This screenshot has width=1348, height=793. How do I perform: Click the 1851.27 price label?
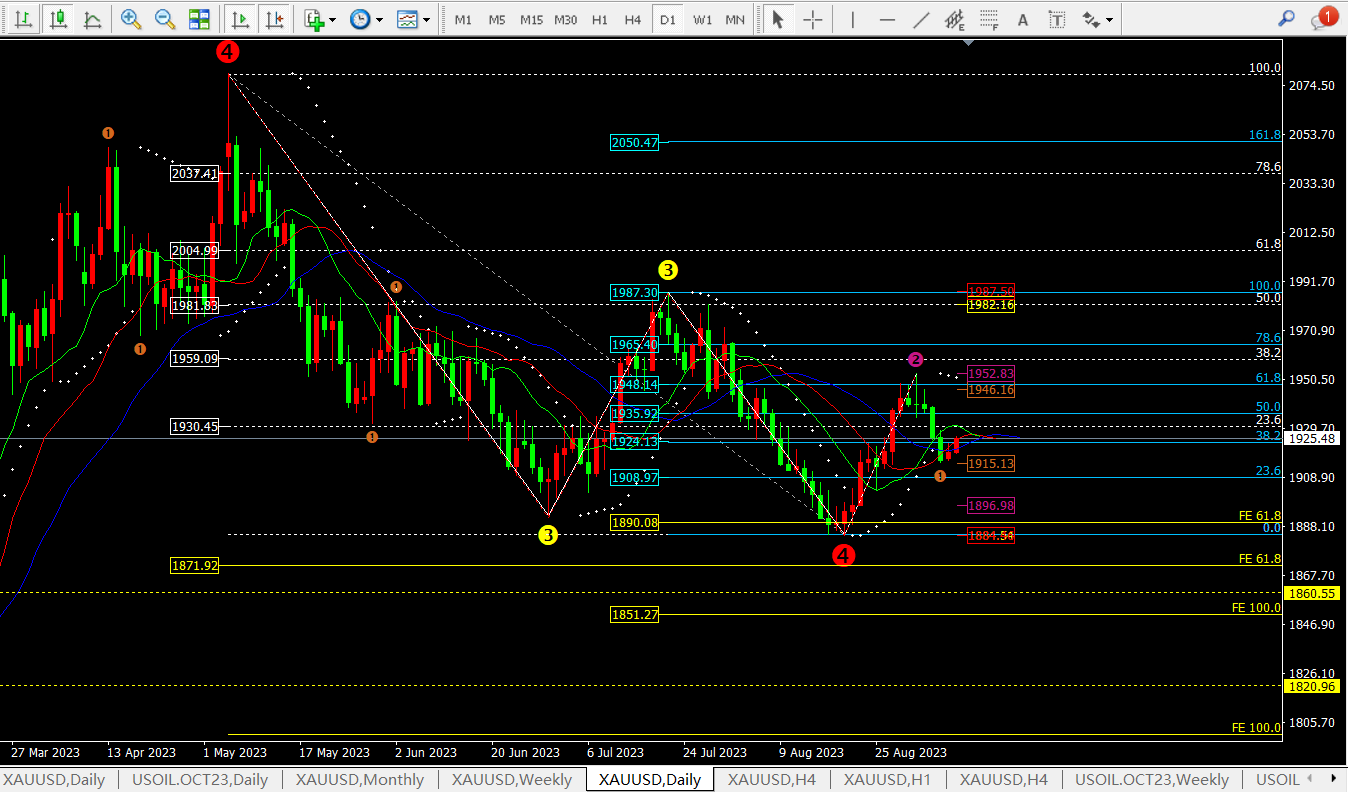tap(635, 615)
